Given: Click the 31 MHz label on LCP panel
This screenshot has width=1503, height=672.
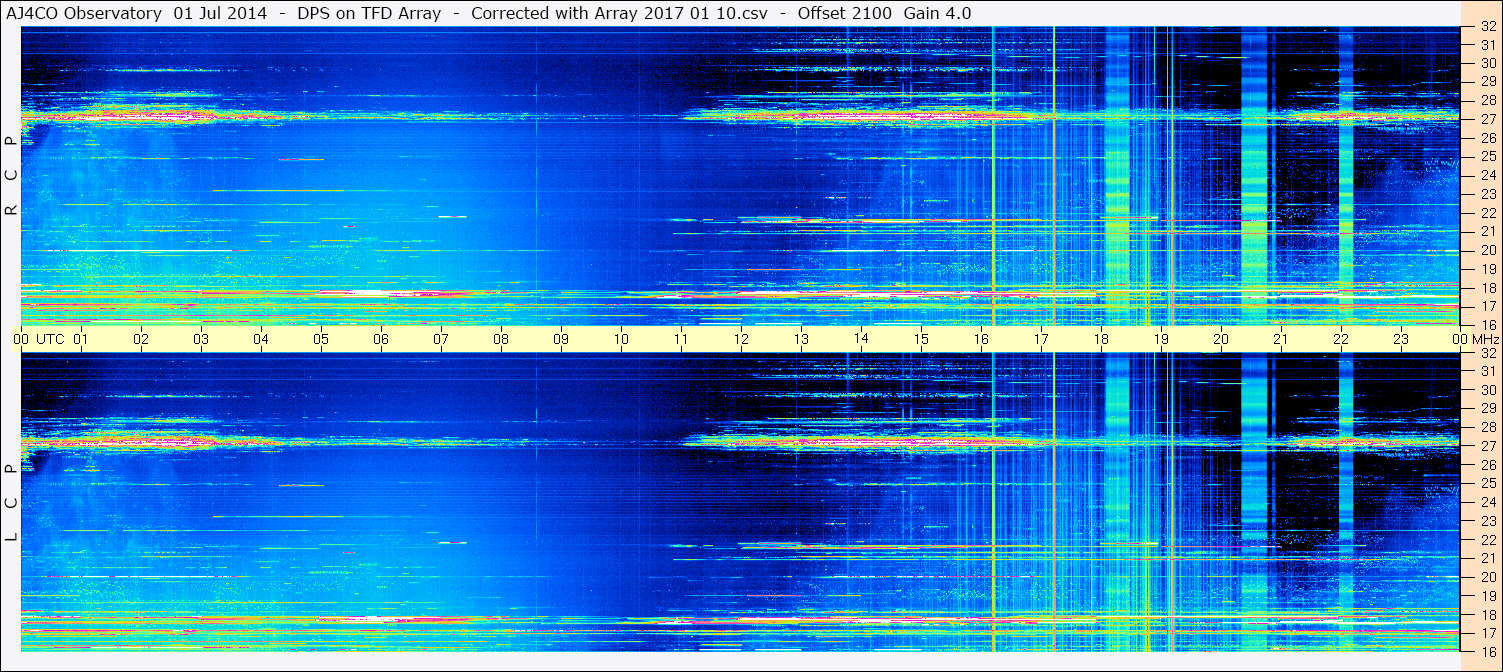Looking at the screenshot, I should click(x=1487, y=371).
